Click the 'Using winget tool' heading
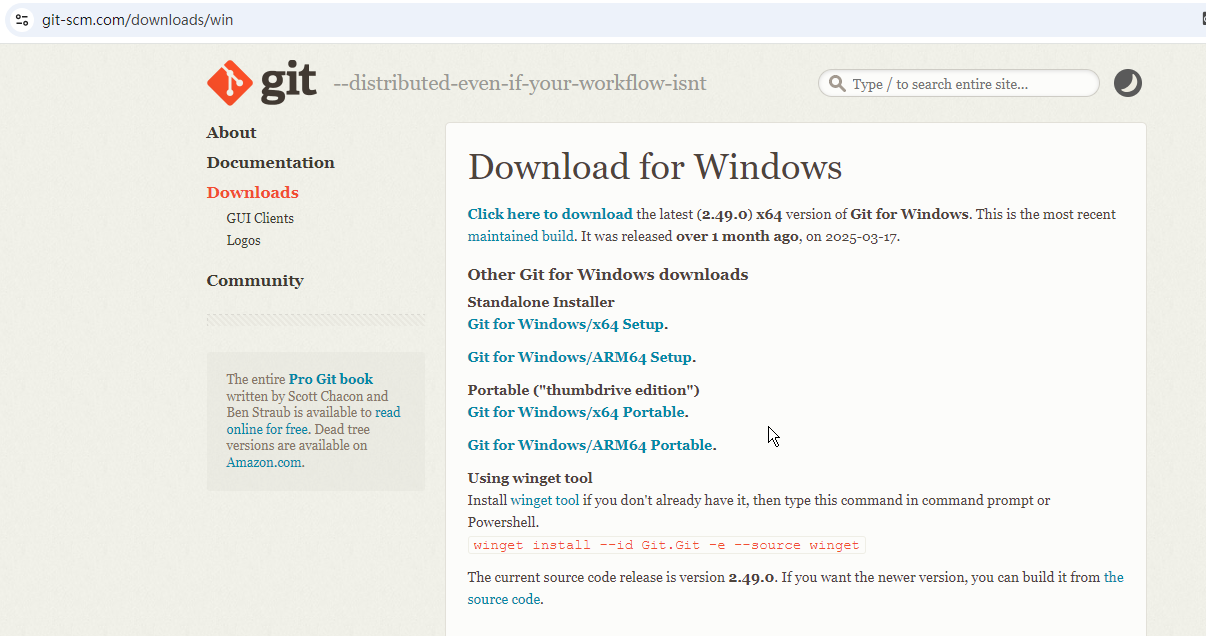This screenshot has height=636, width=1206. [x=530, y=478]
